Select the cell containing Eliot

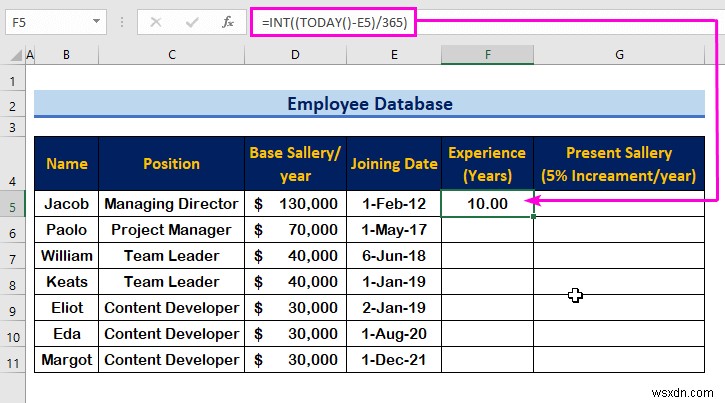[67, 308]
